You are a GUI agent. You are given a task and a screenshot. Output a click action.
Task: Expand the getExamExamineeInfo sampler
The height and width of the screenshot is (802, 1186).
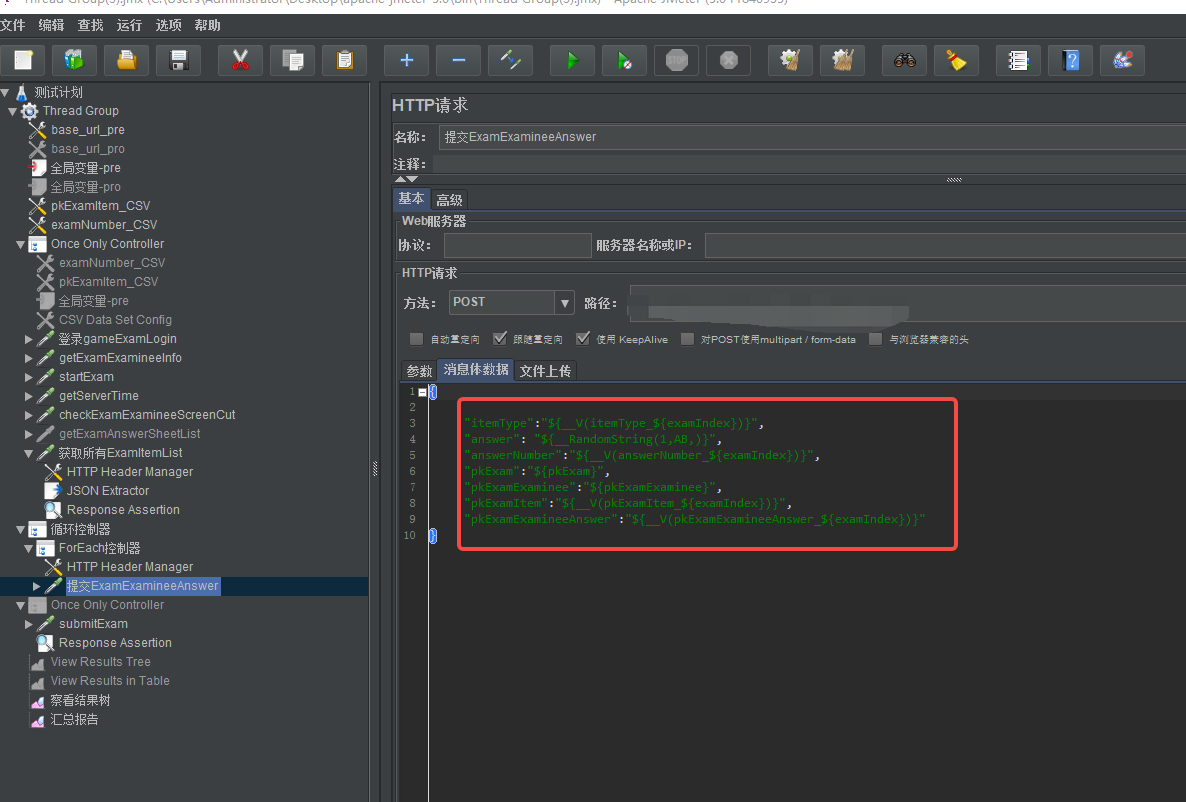[x=29, y=358]
